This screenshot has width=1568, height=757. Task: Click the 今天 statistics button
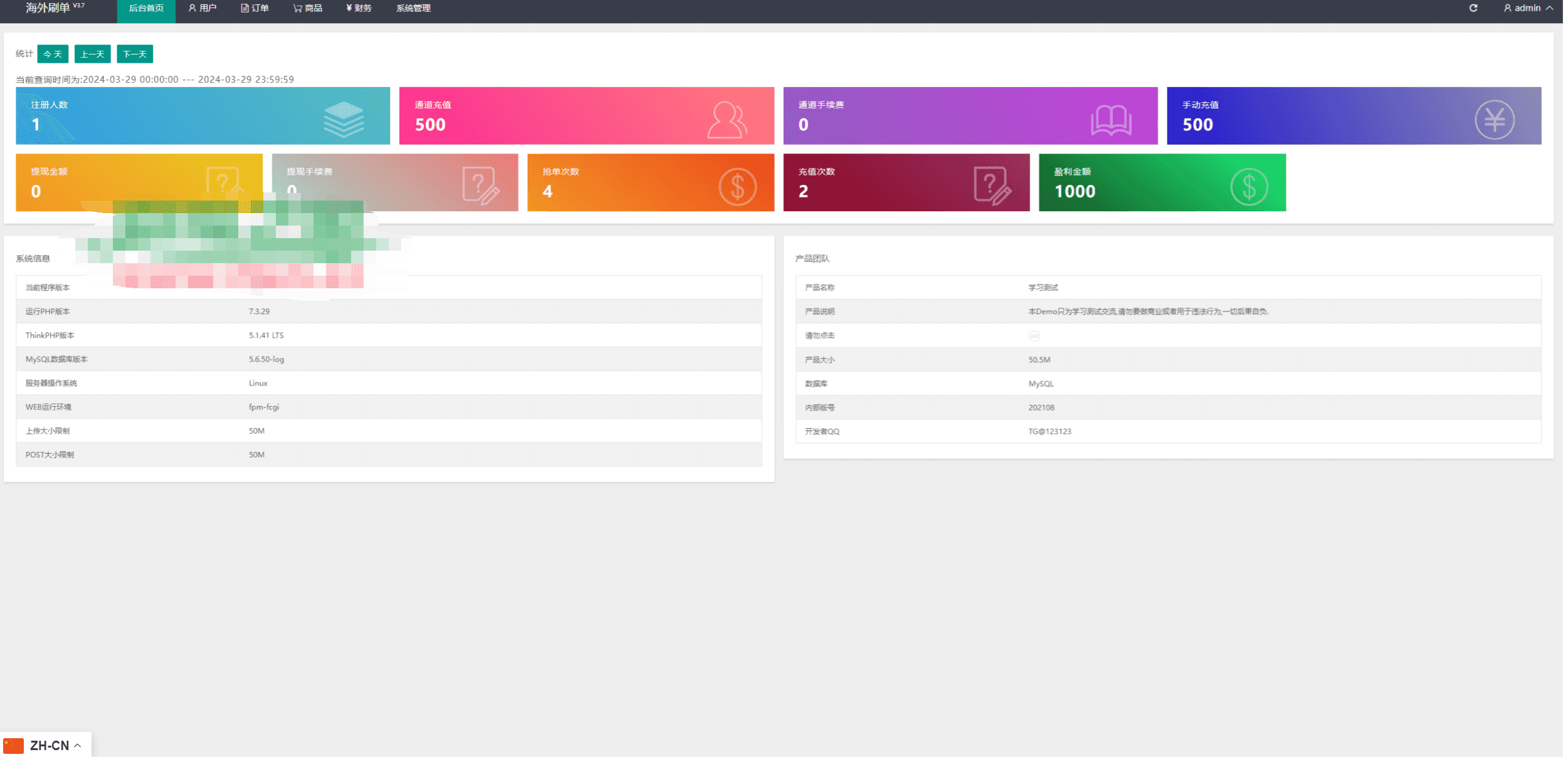click(53, 54)
